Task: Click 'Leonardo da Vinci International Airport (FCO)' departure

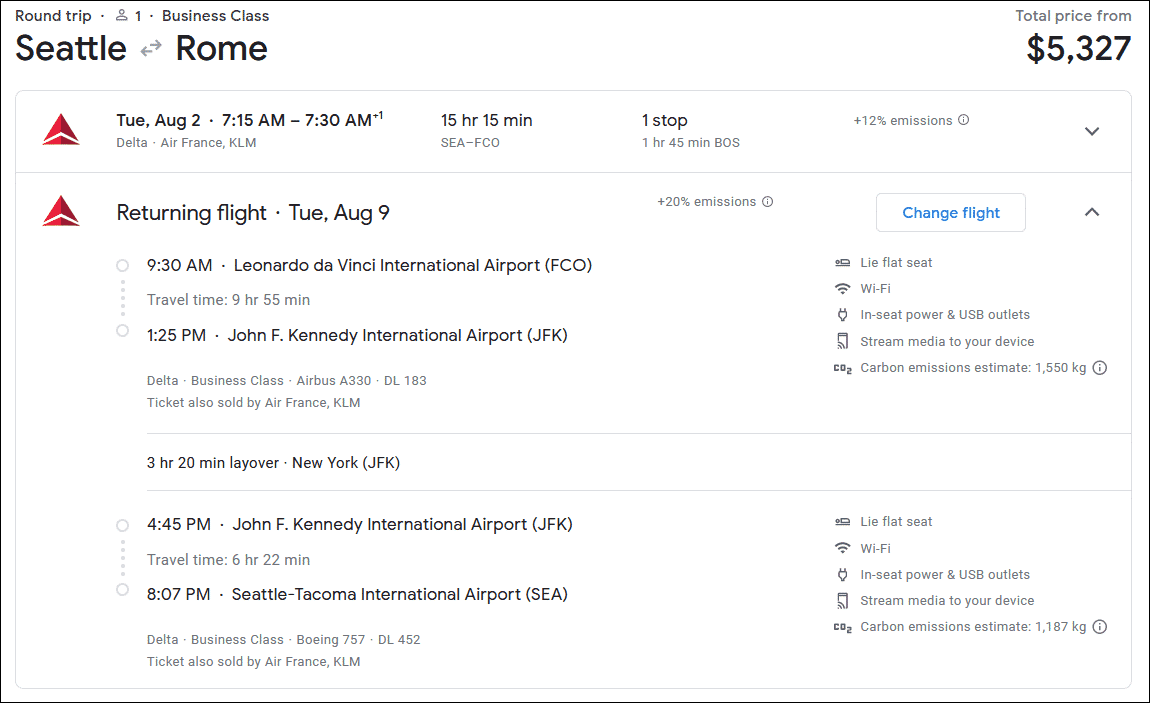Action: tap(413, 265)
